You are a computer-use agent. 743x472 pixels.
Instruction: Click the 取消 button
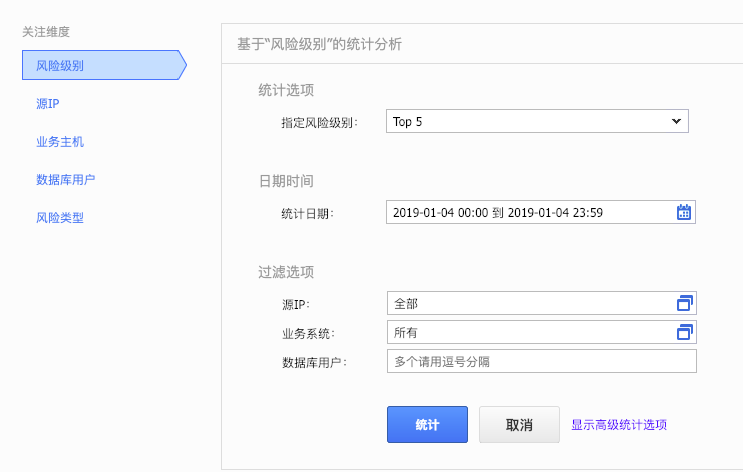click(x=519, y=424)
